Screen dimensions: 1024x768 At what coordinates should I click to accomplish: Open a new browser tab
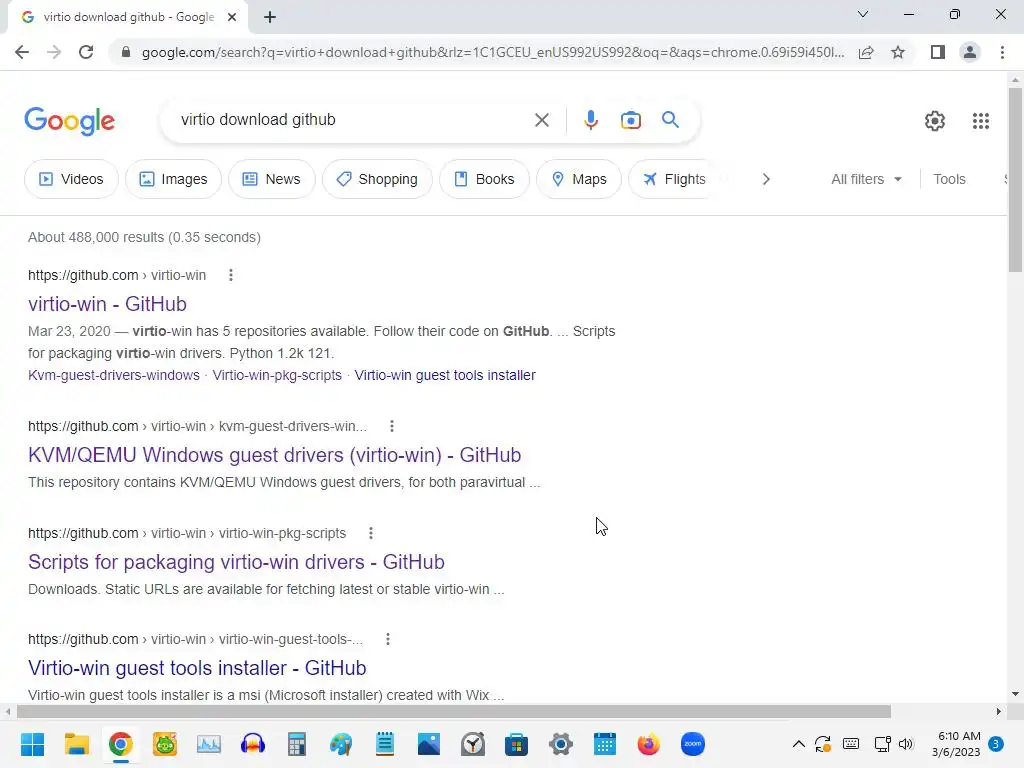270,17
